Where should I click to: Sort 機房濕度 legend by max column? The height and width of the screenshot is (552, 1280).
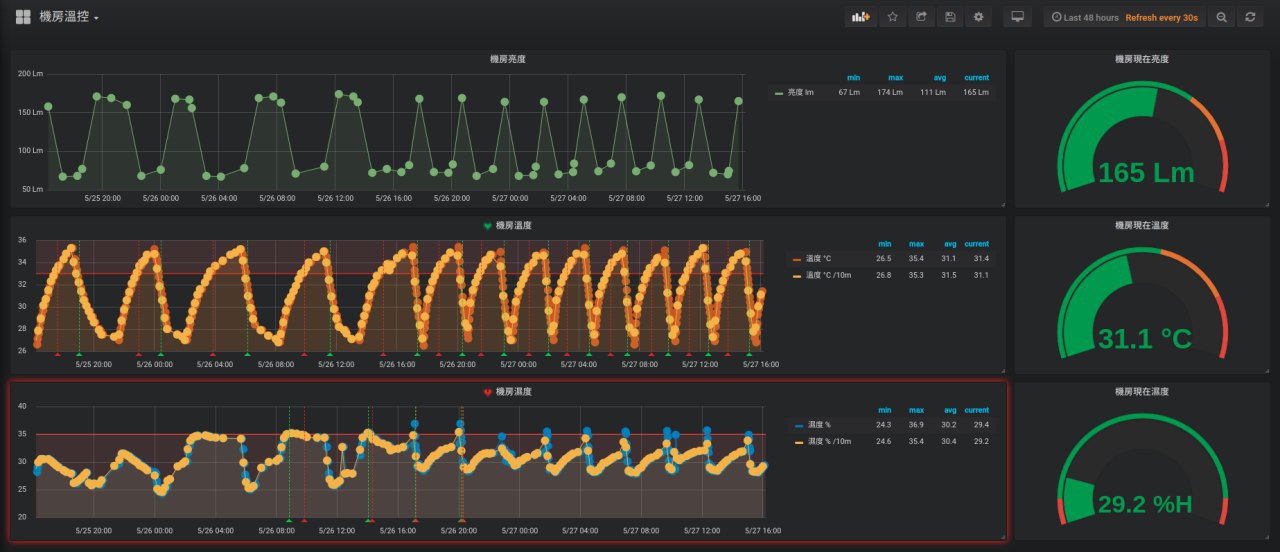[916, 410]
